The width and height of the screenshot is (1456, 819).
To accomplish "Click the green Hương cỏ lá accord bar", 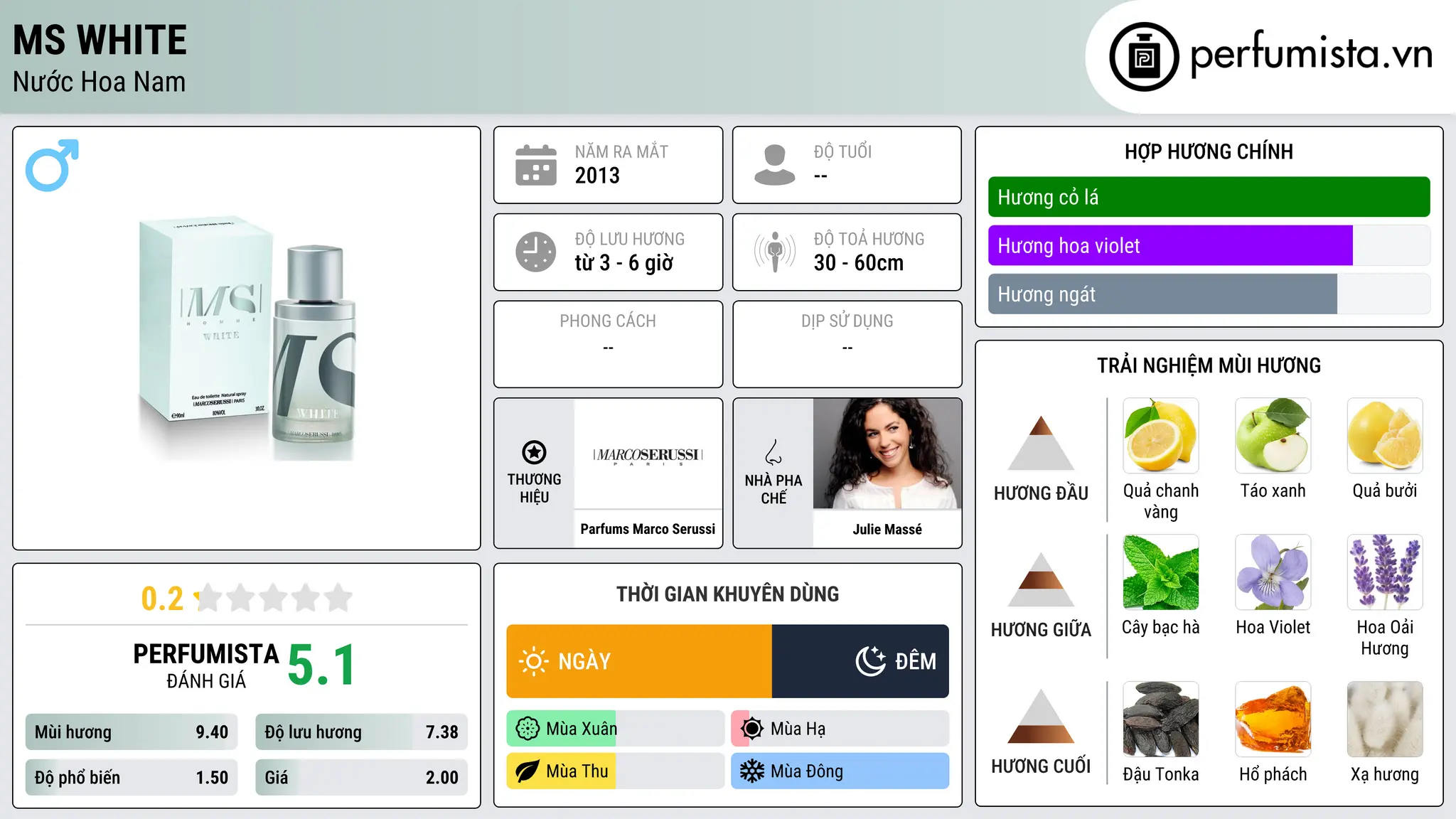I will 1209,197.
